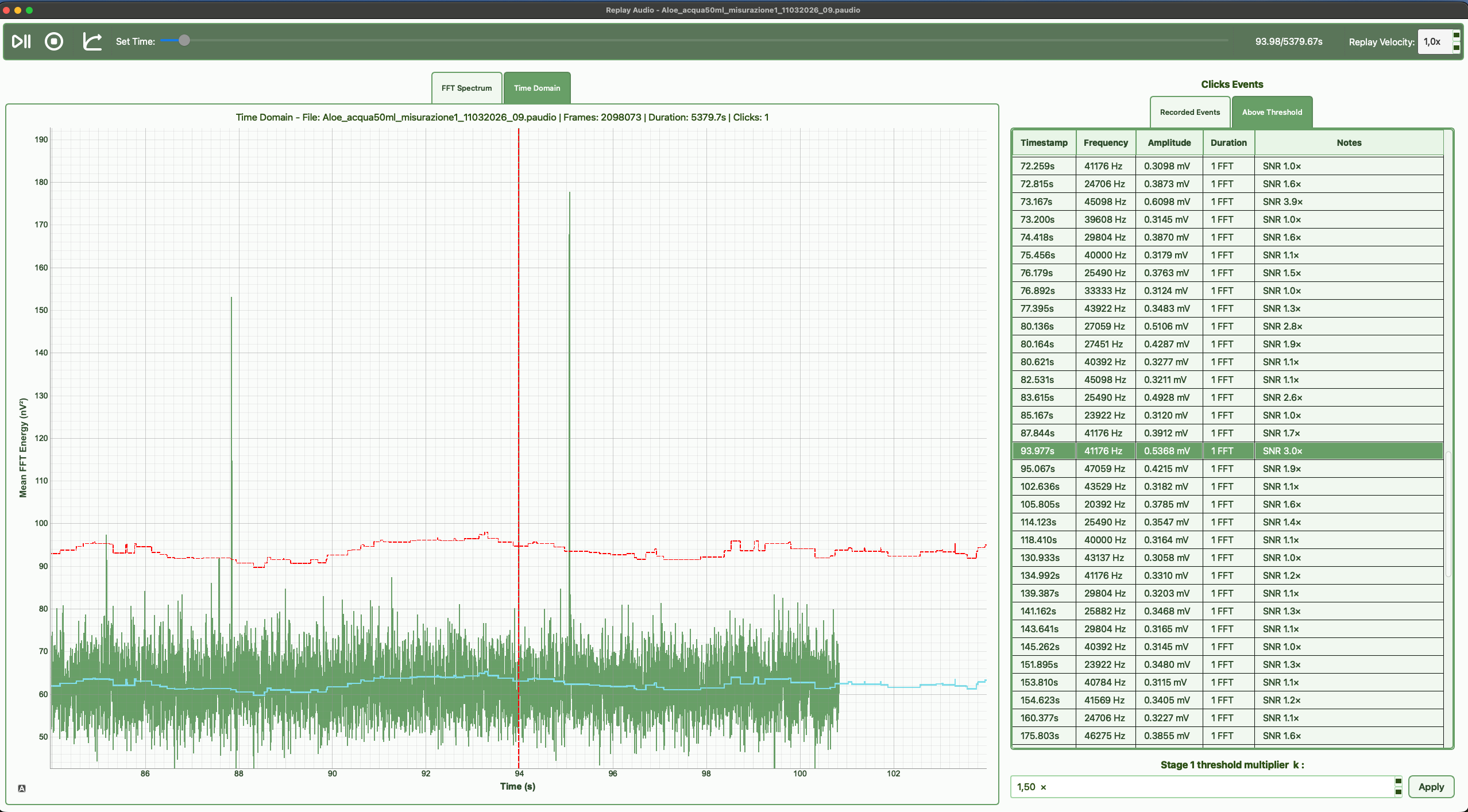The height and width of the screenshot is (812, 1468).
Task: Increase Replay Velocity with the up stepper
Action: (1456, 36)
